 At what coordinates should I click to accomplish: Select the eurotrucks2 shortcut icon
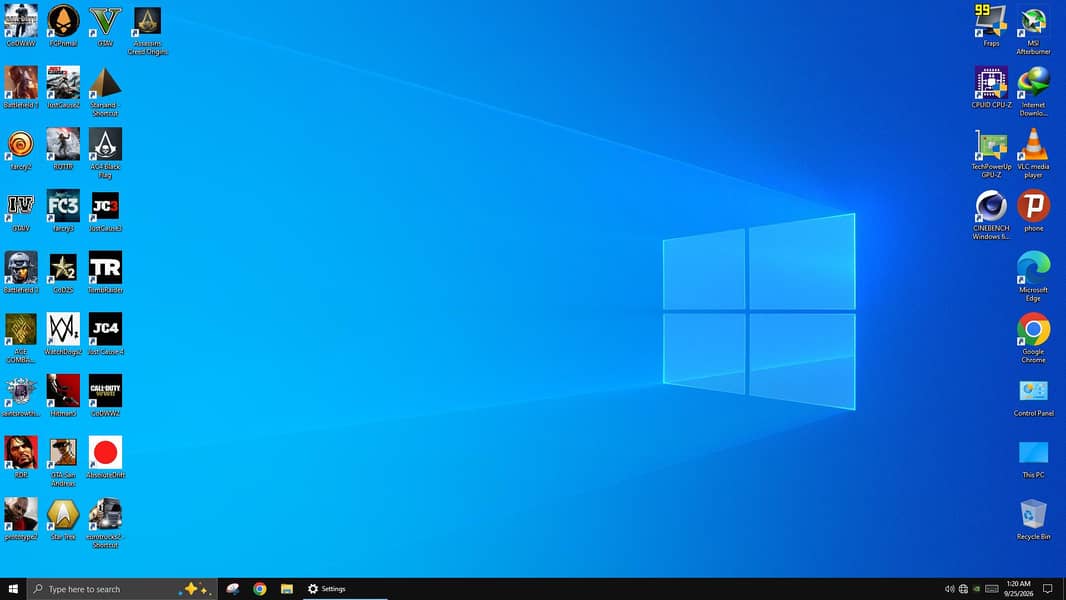pos(105,514)
